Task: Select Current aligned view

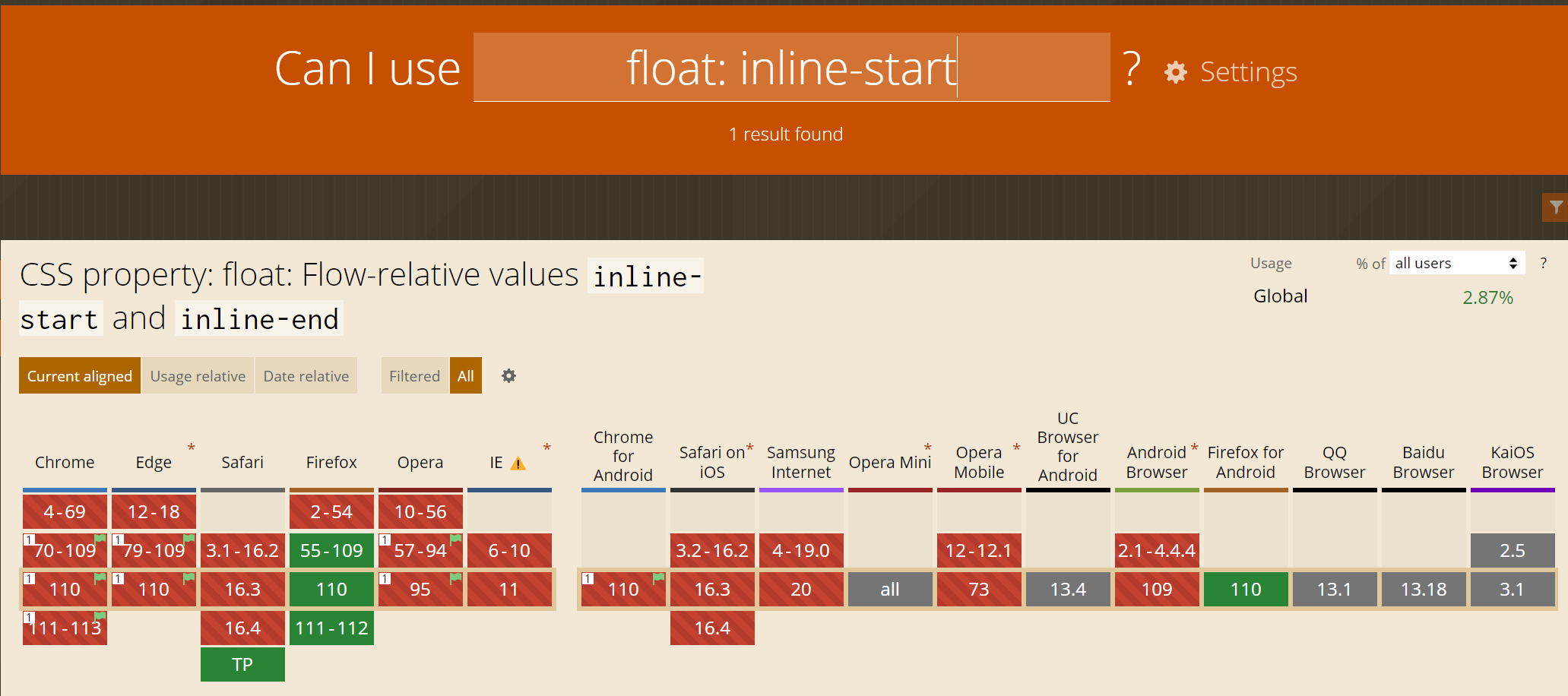Action: point(80,375)
